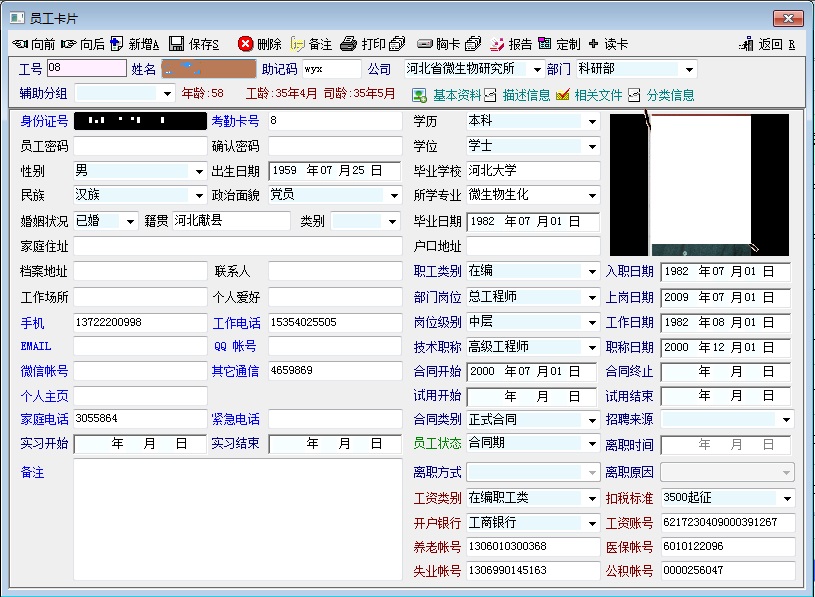Click the 向前 (previous record) toolbar icon
The height and width of the screenshot is (597, 815).
click(x=20, y=44)
